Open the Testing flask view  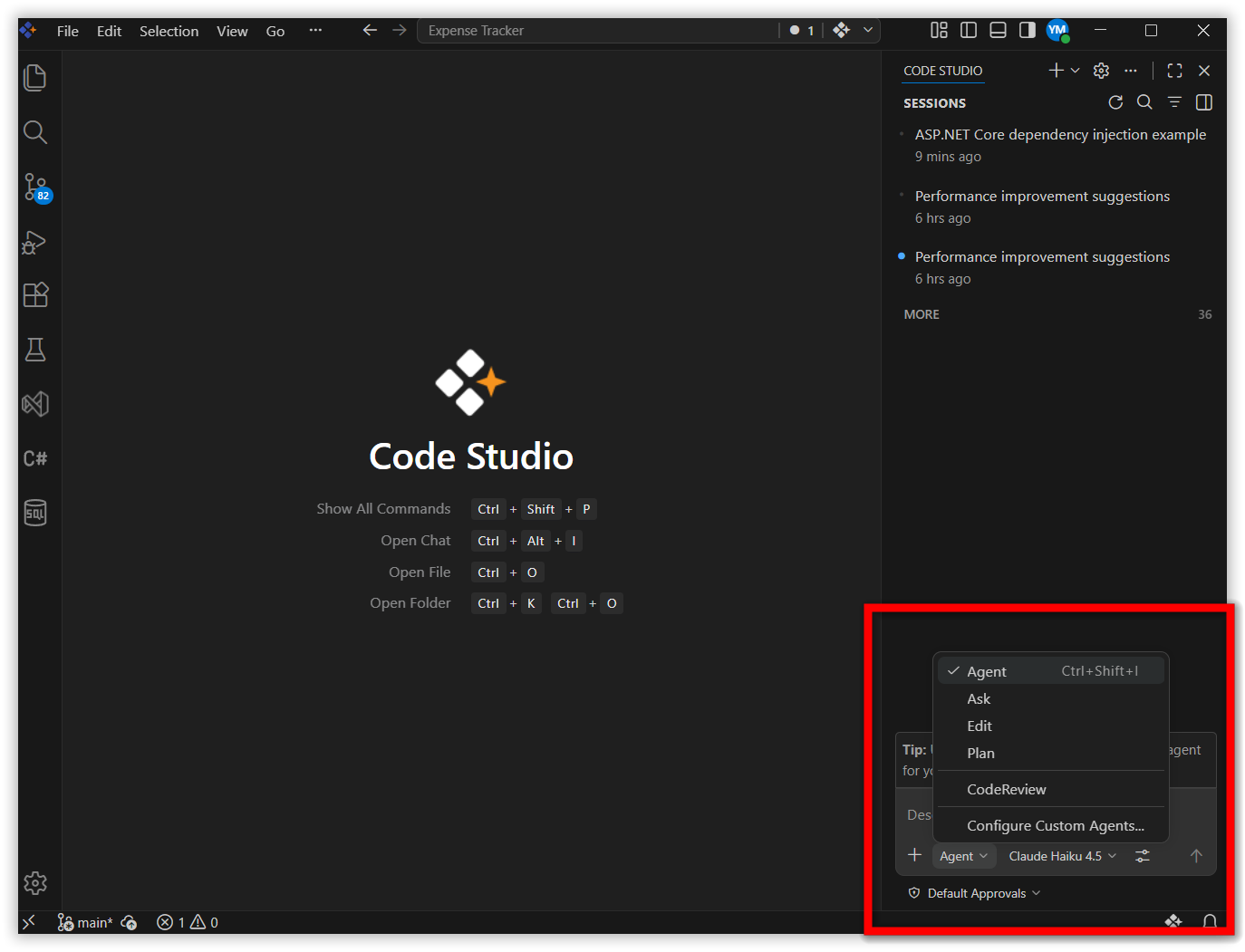(35, 350)
